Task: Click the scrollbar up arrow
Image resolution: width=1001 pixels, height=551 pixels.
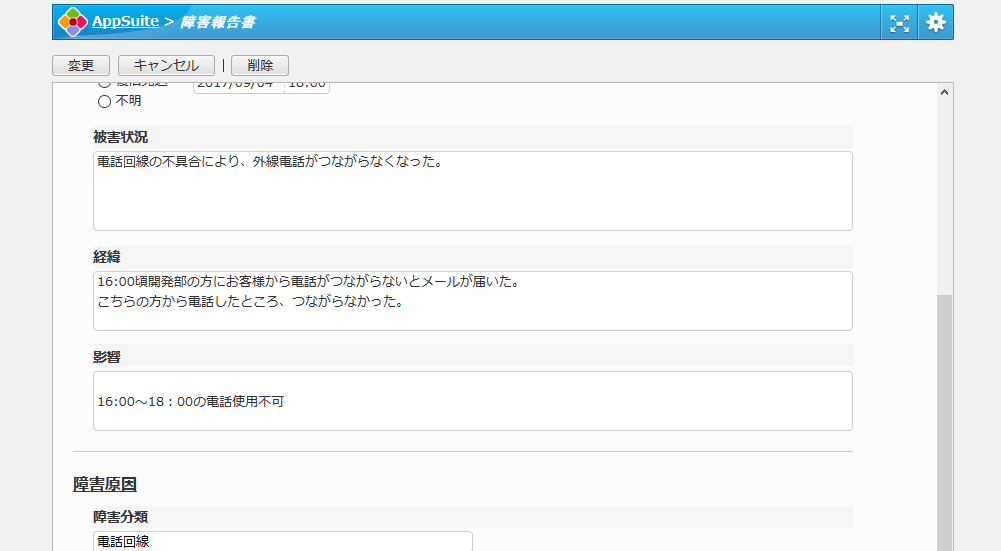Action: click(x=945, y=92)
